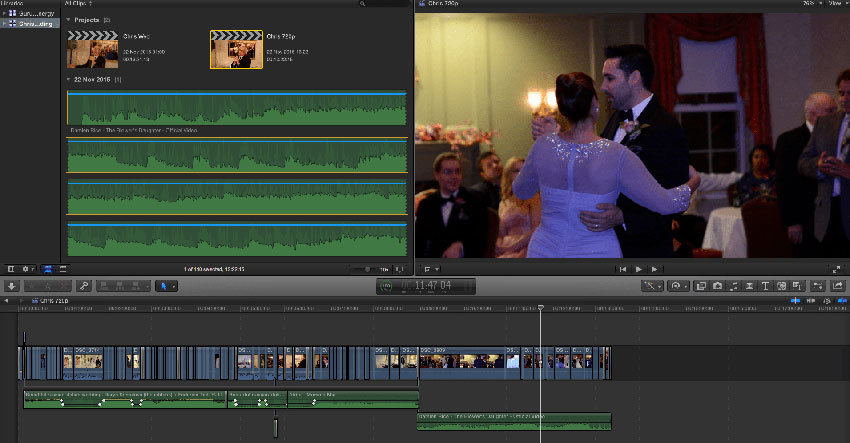Select the first green audio clip in timeline
Image resolution: width=850 pixels, height=443 pixels.
point(125,399)
